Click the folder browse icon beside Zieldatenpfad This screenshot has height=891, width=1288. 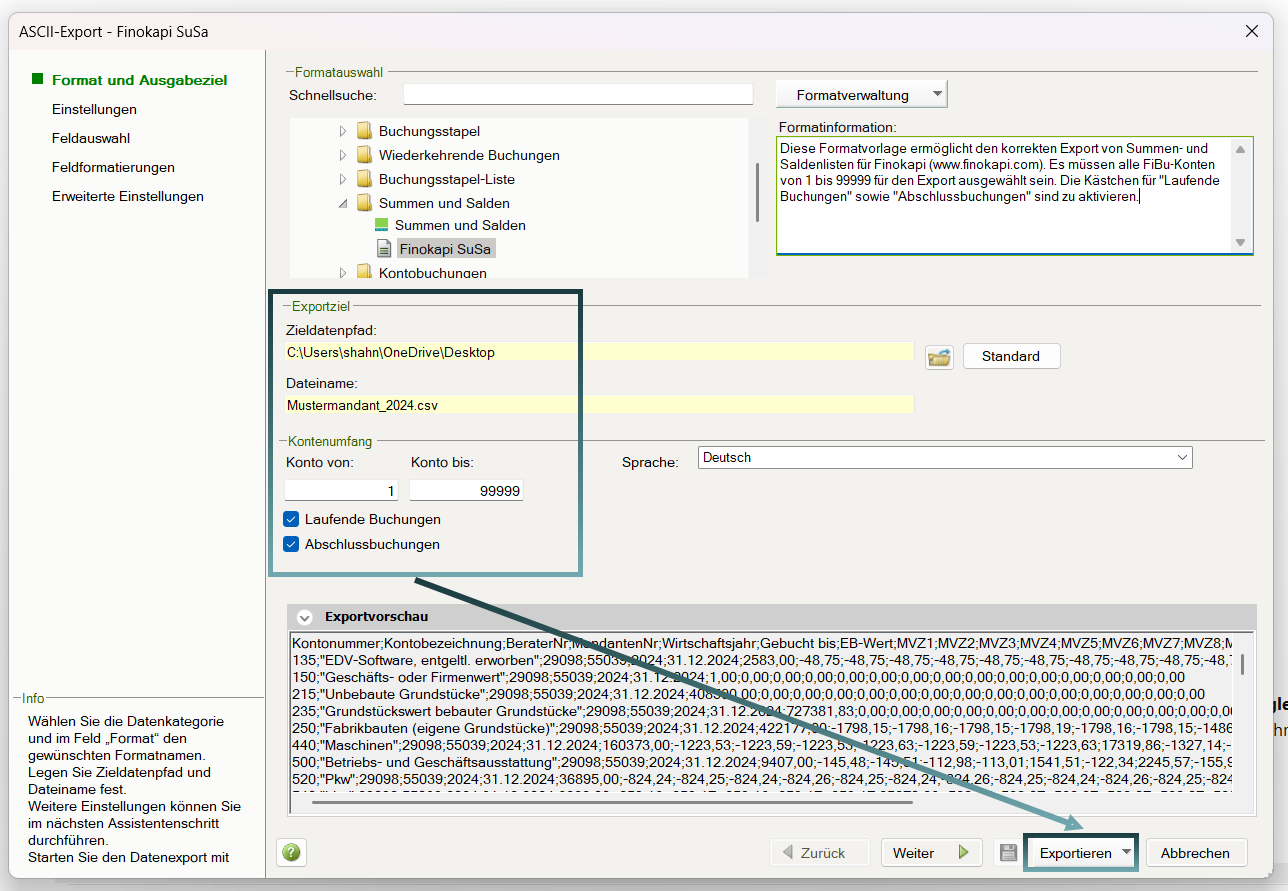pyautogui.click(x=939, y=355)
